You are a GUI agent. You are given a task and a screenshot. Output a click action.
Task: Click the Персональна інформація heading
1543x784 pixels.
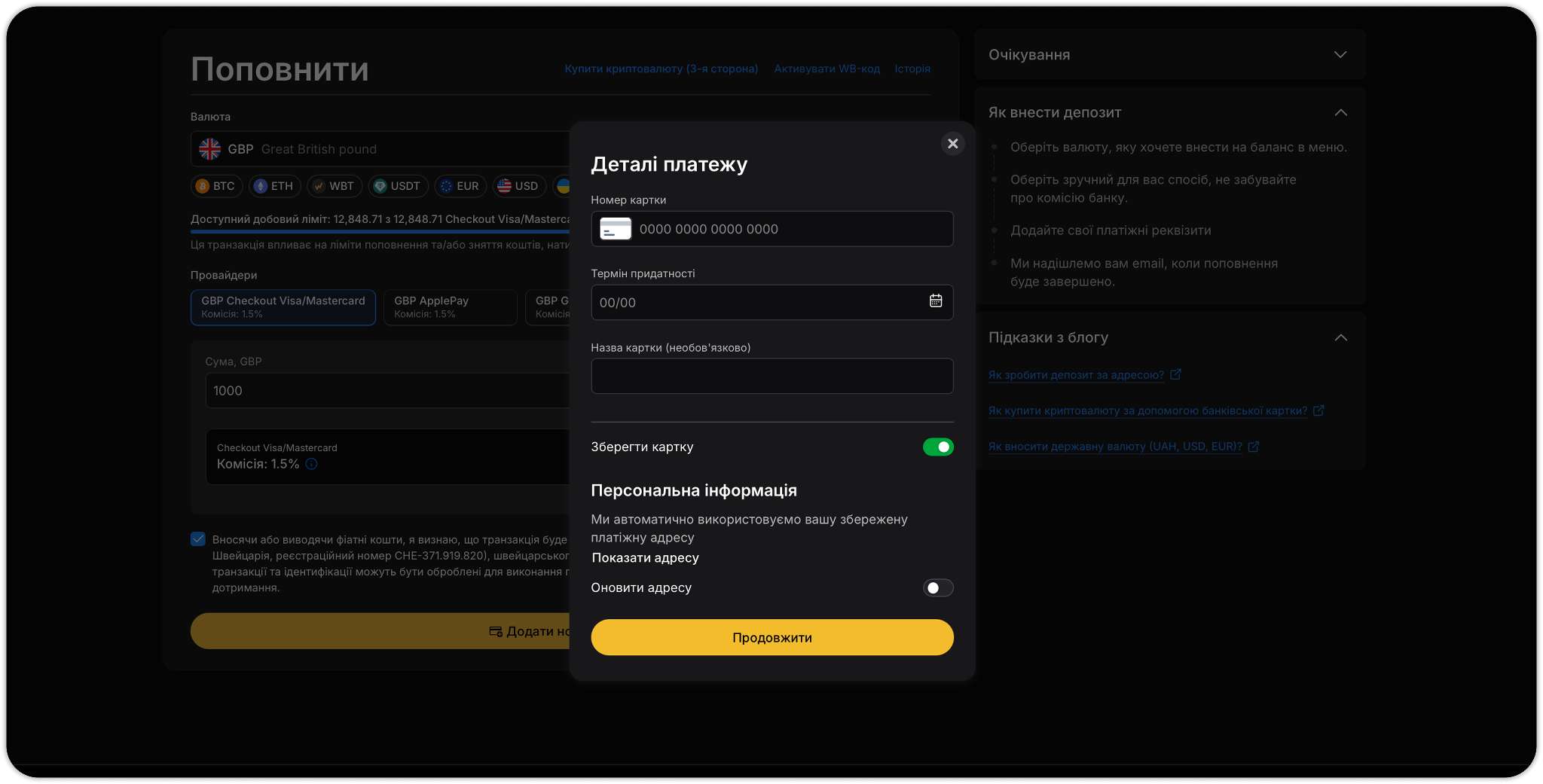tap(694, 490)
